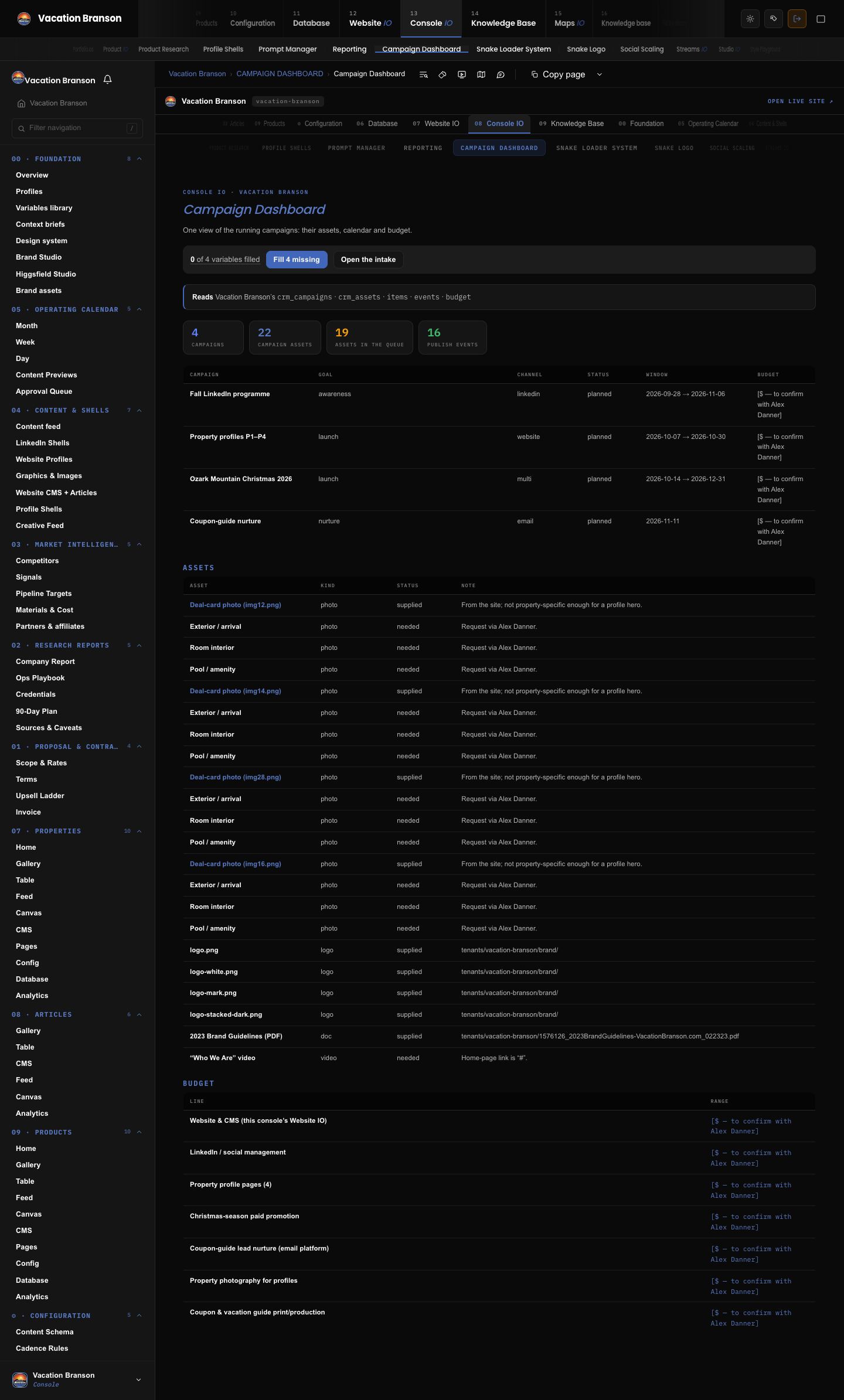Open the live site link
This screenshot has height=1400, width=844.
(x=800, y=101)
